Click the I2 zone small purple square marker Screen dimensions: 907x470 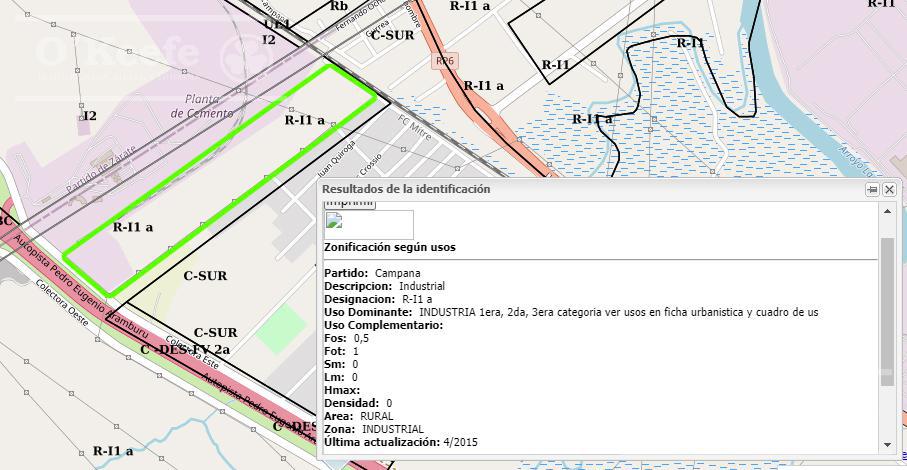[x=84, y=126]
